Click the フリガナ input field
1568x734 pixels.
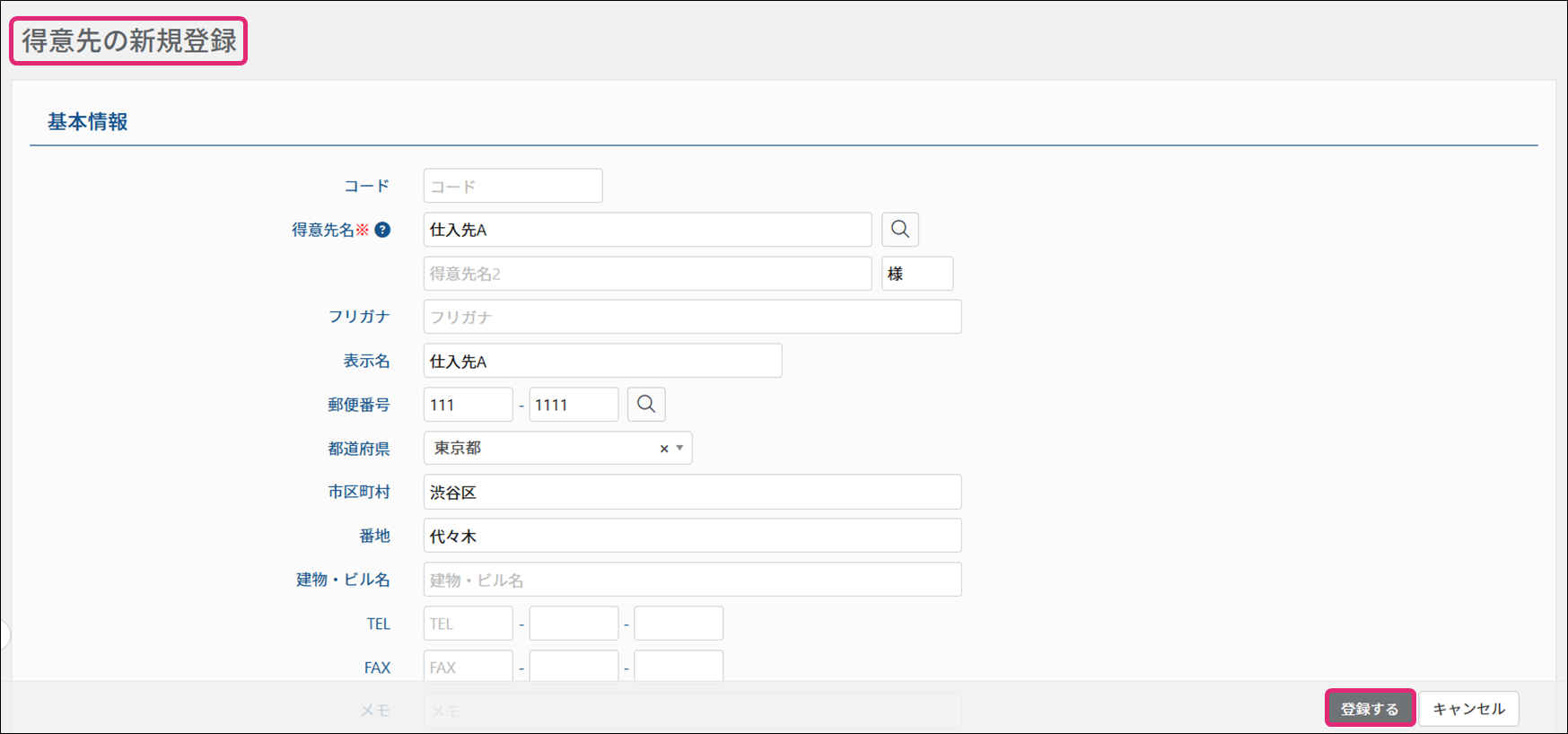[x=691, y=317]
